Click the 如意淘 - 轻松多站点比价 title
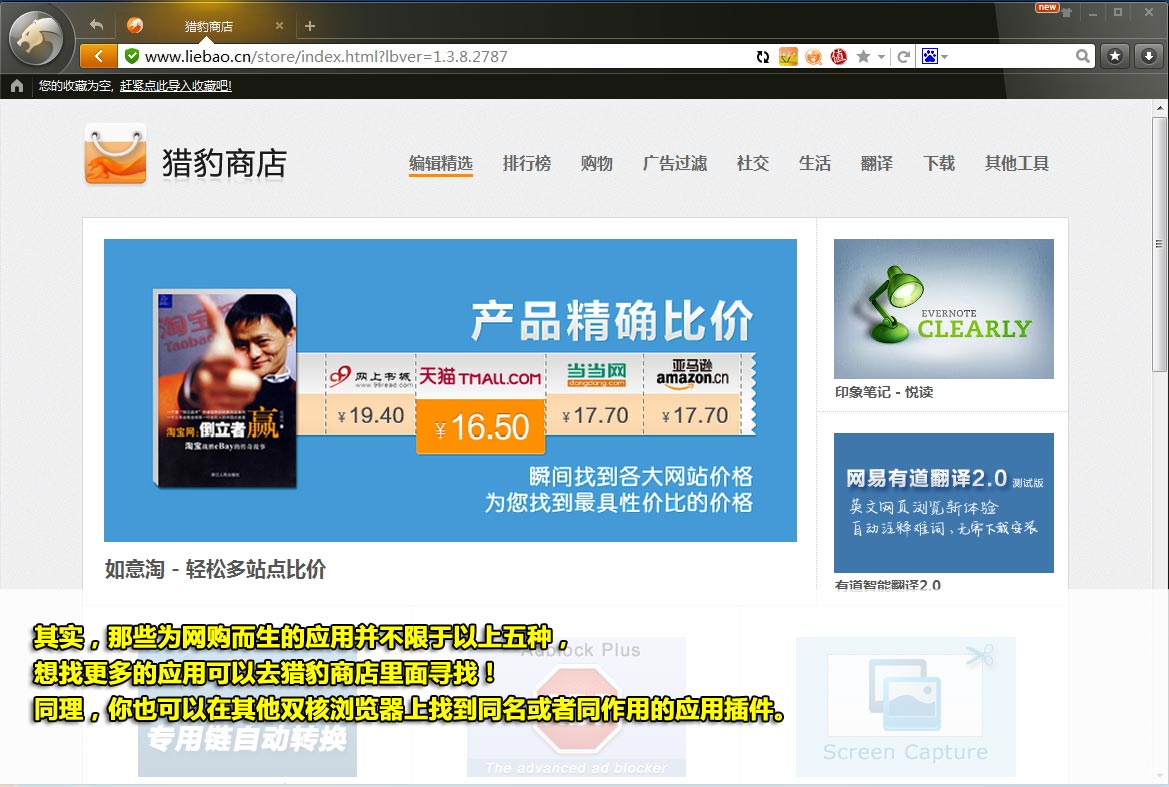The width and height of the screenshot is (1169, 787). click(x=215, y=569)
